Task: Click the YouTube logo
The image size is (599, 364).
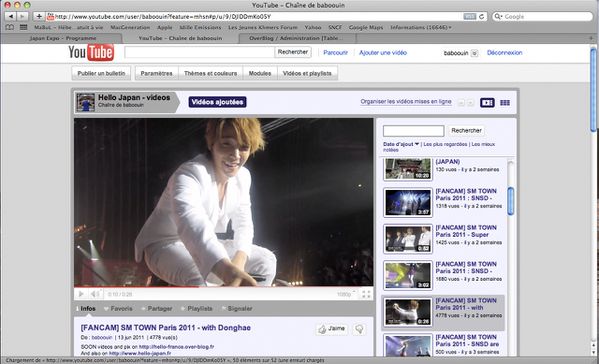Action: [x=91, y=52]
